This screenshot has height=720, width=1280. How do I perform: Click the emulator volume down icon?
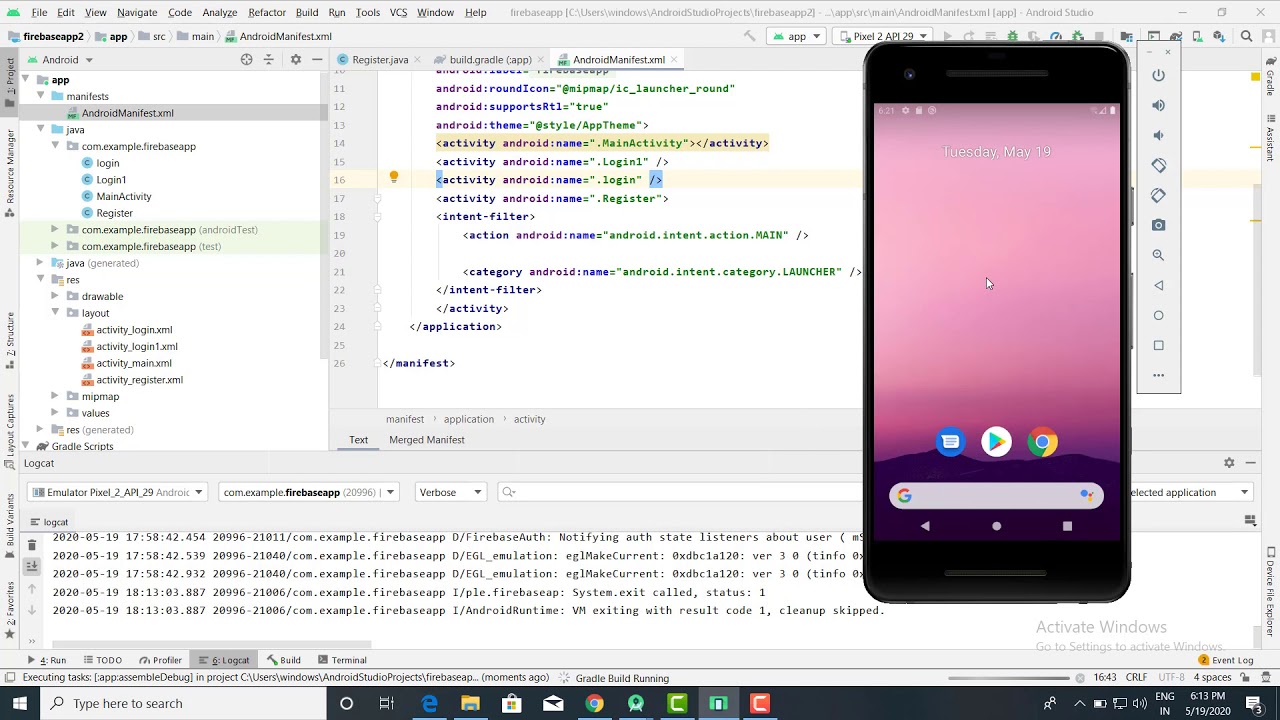coord(1158,135)
